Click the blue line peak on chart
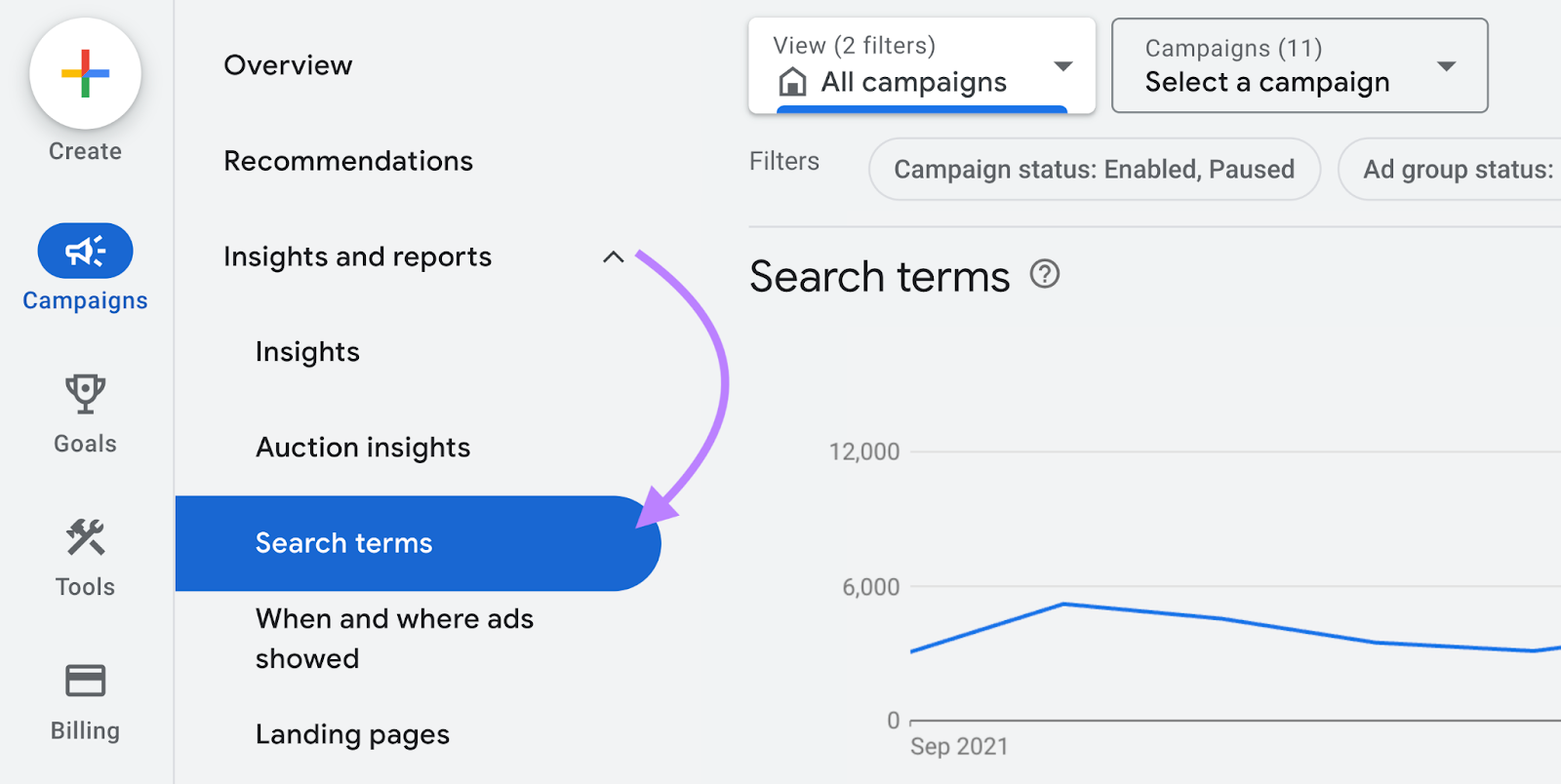The image size is (1561, 784). click(1063, 605)
